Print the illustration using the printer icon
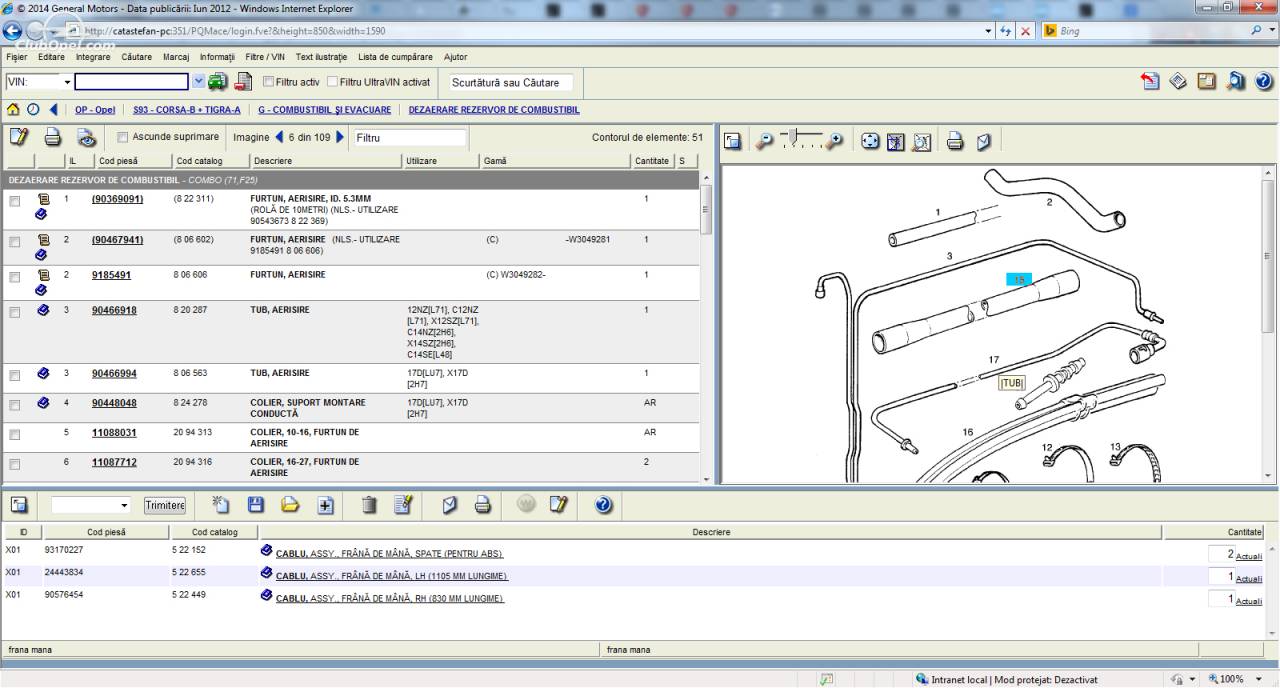This screenshot has width=1280, height=688. pos(955,141)
